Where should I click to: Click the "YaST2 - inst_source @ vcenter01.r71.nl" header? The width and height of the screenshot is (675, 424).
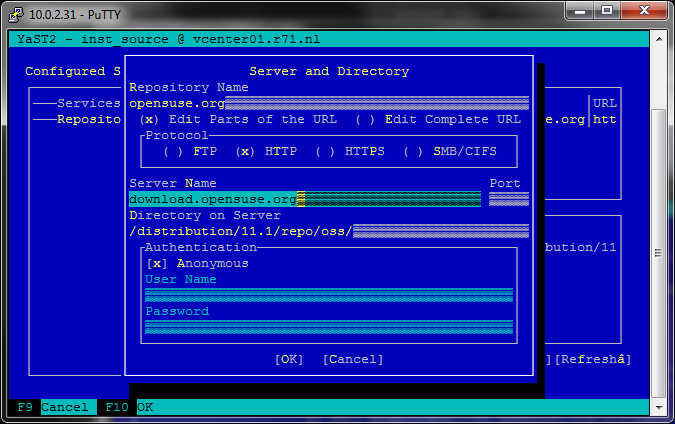point(169,40)
